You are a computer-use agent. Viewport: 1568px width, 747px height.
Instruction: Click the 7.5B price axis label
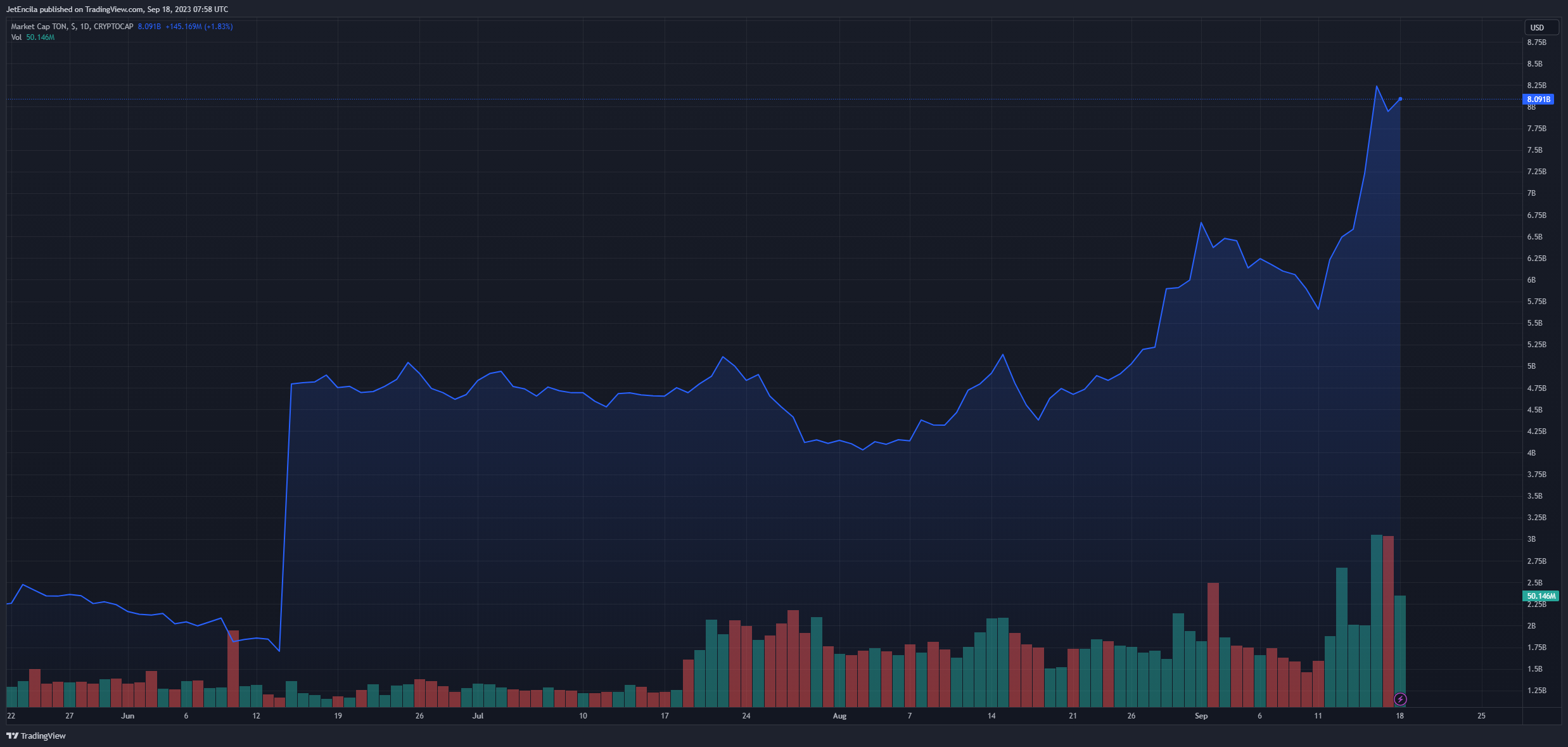pyautogui.click(x=1535, y=150)
